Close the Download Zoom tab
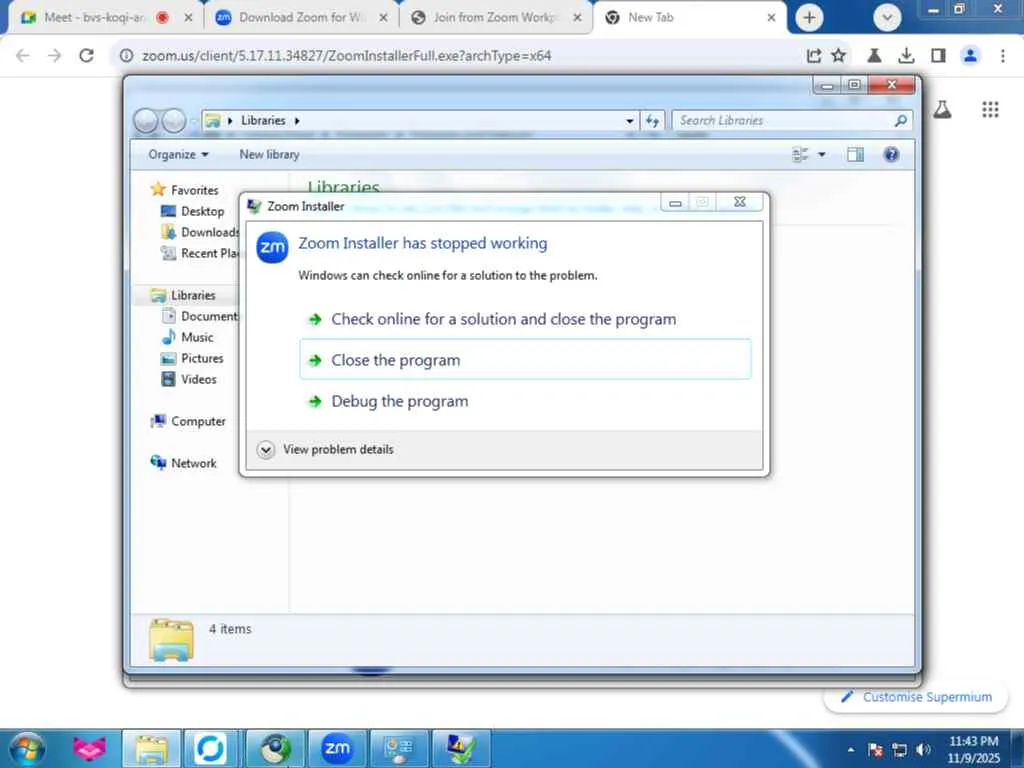This screenshot has height=768, width=1024. coord(383,18)
